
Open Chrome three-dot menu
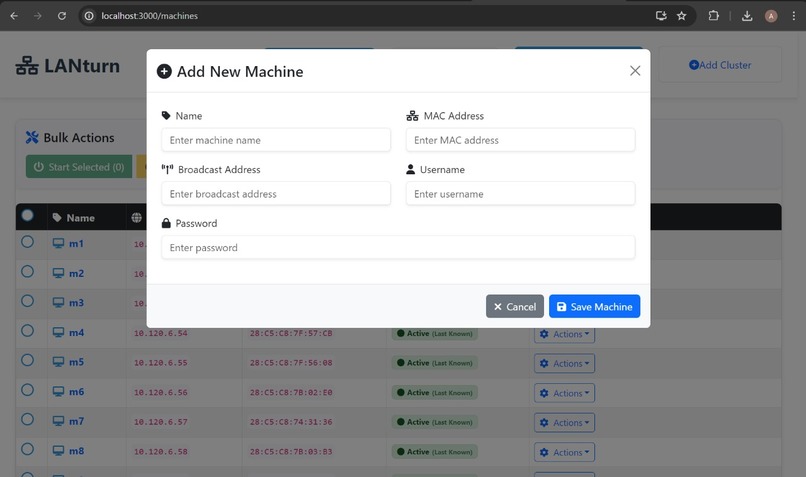coord(794,16)
